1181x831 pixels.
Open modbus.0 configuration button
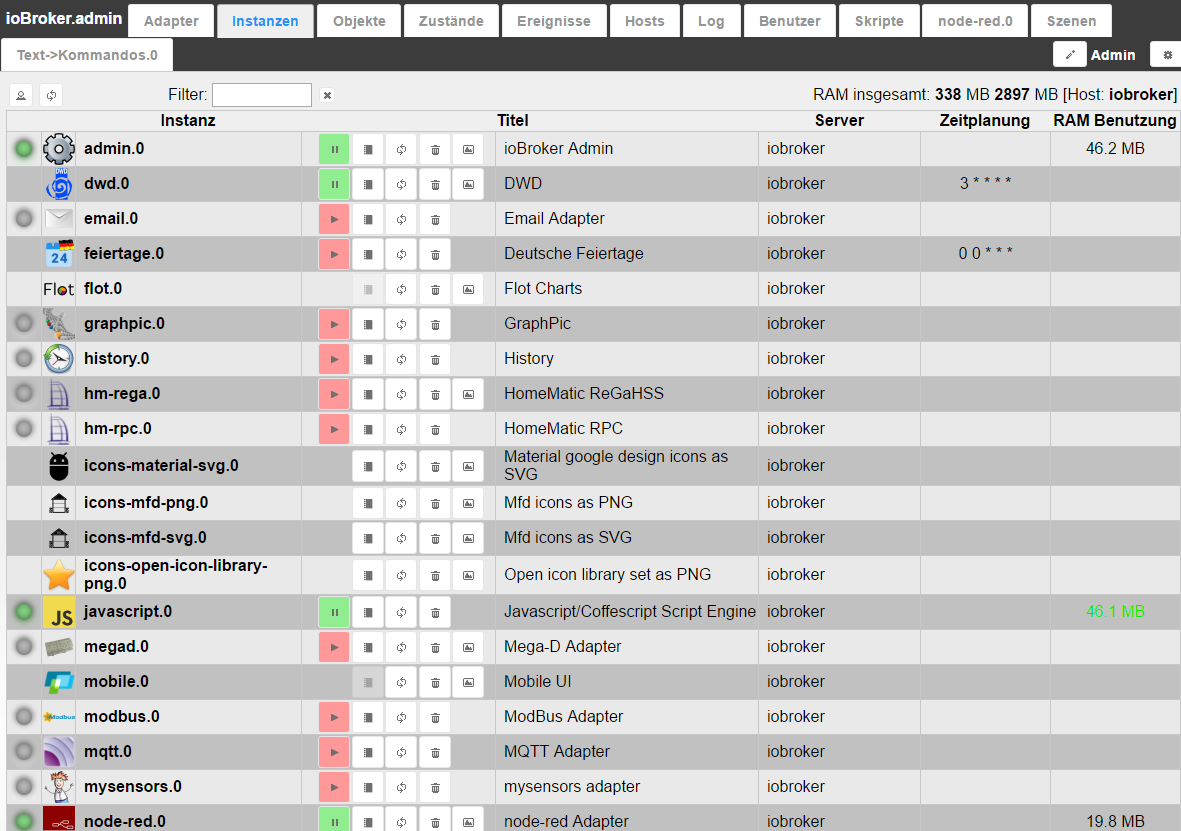(x=368, y=717)
